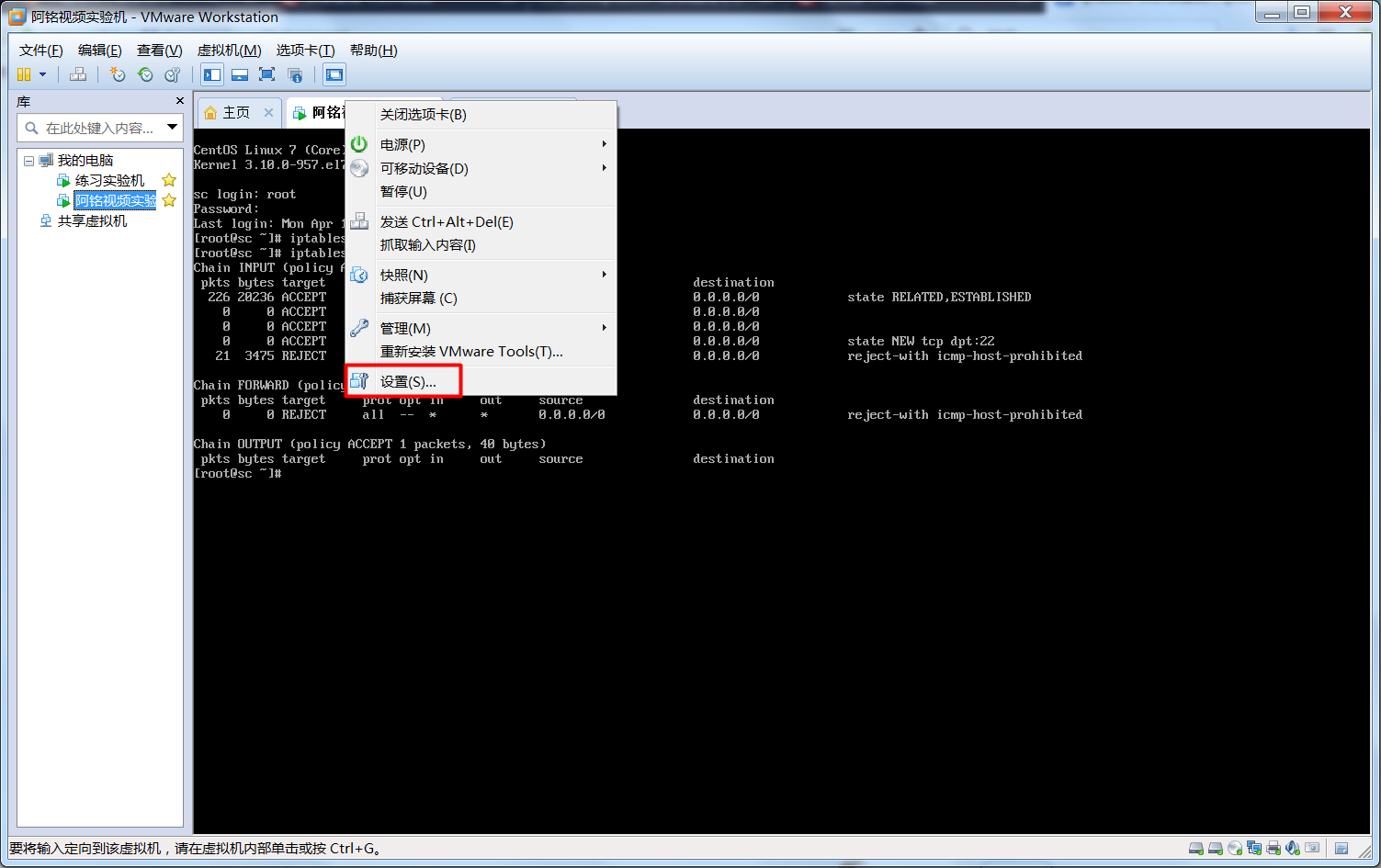
Task: Close the 库 library panel
Action: pyautogui.click(x=180, y=101)
